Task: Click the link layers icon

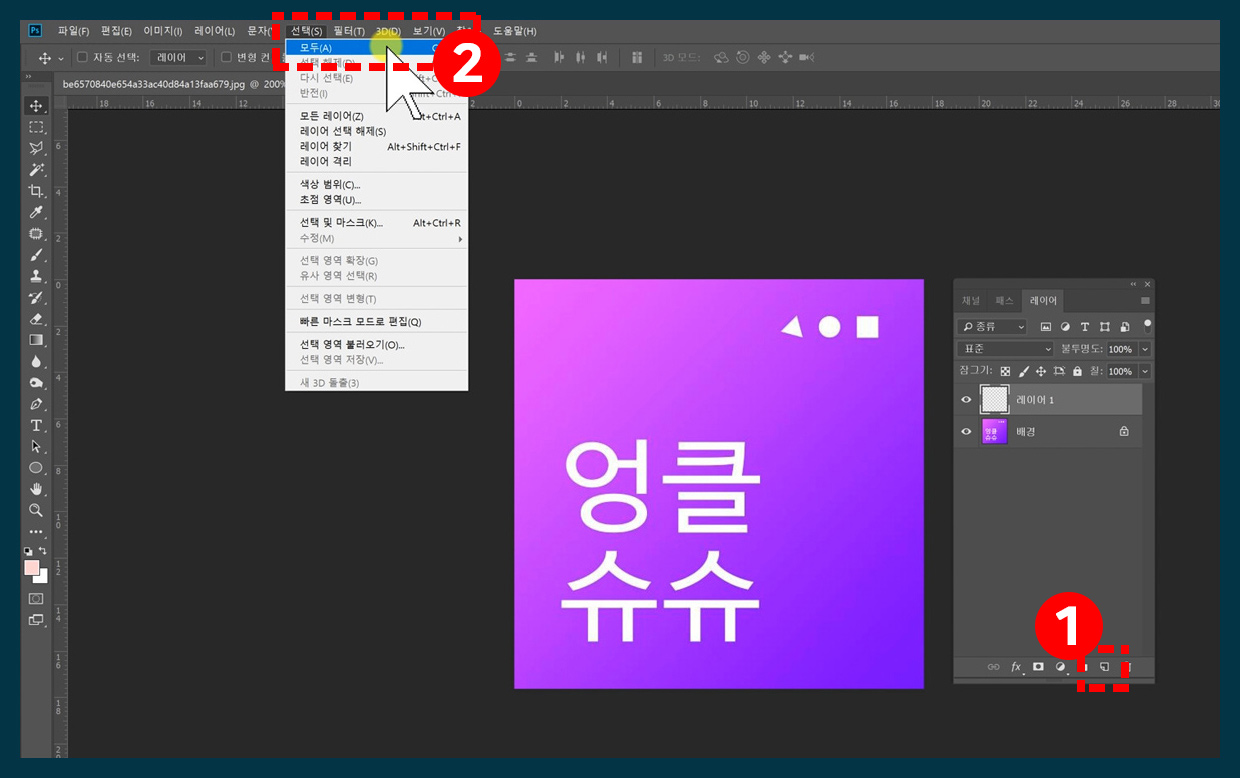Action: tap(993, 667)
